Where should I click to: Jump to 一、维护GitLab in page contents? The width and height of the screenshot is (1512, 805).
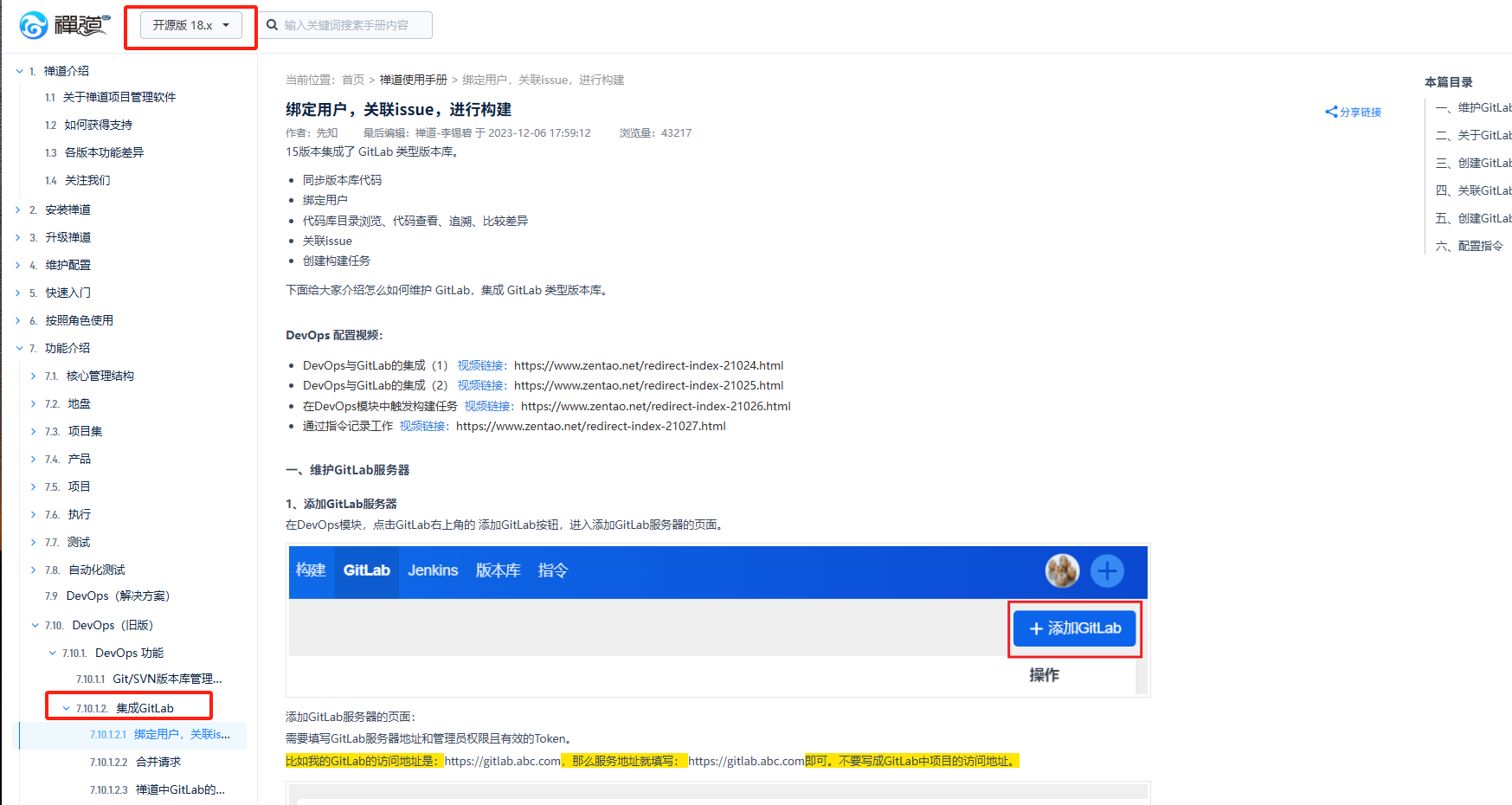point(1473,107)
